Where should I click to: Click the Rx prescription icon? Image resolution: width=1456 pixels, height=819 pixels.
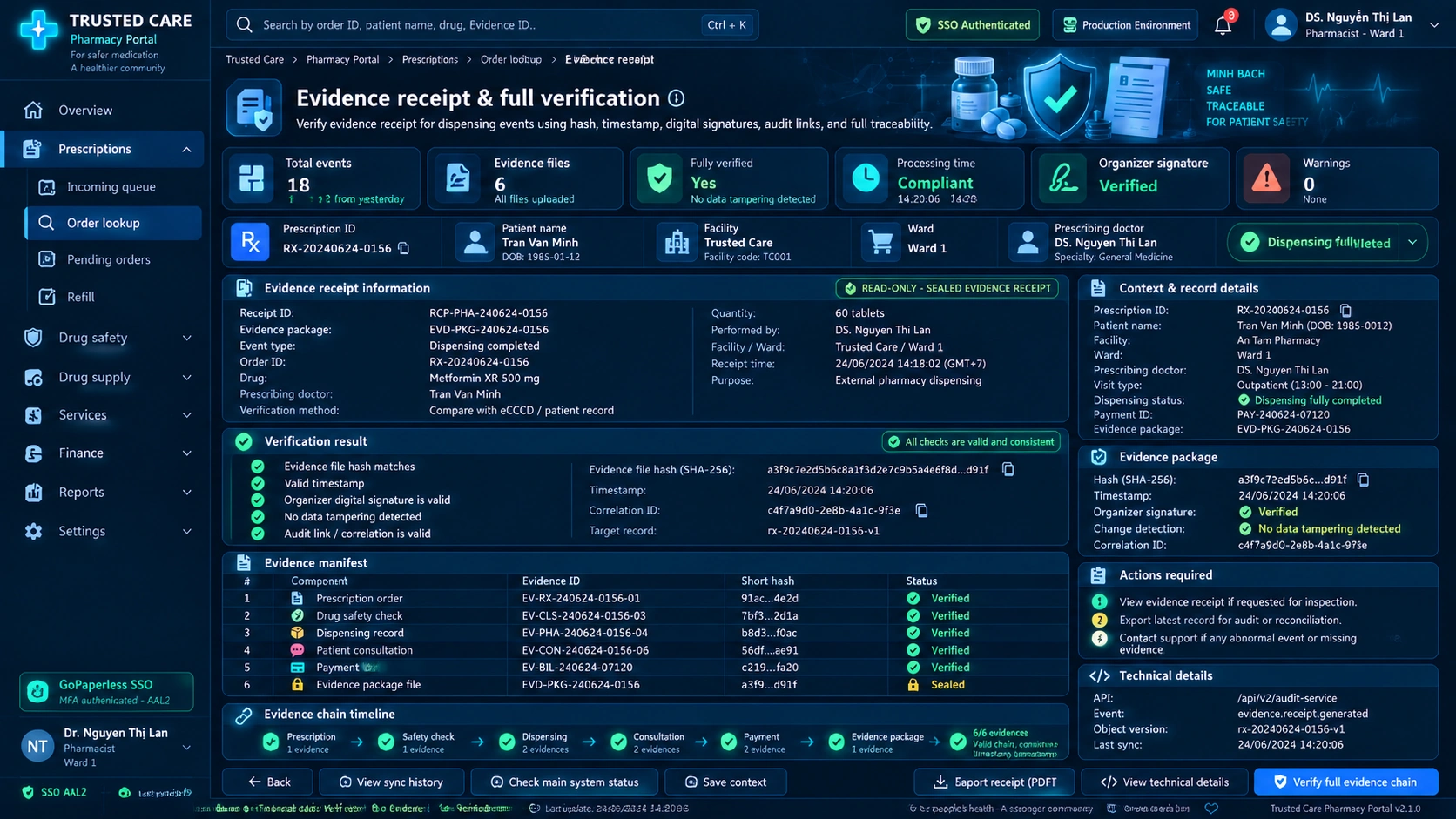(250, 242)
